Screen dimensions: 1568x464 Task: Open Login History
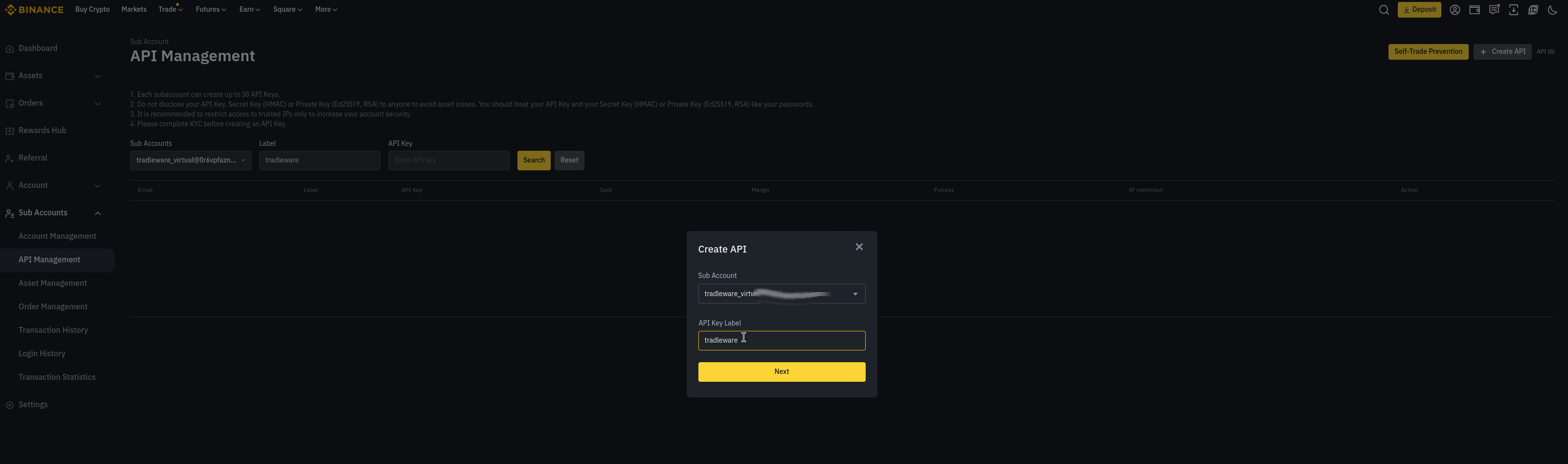click(x=57, y=354)
